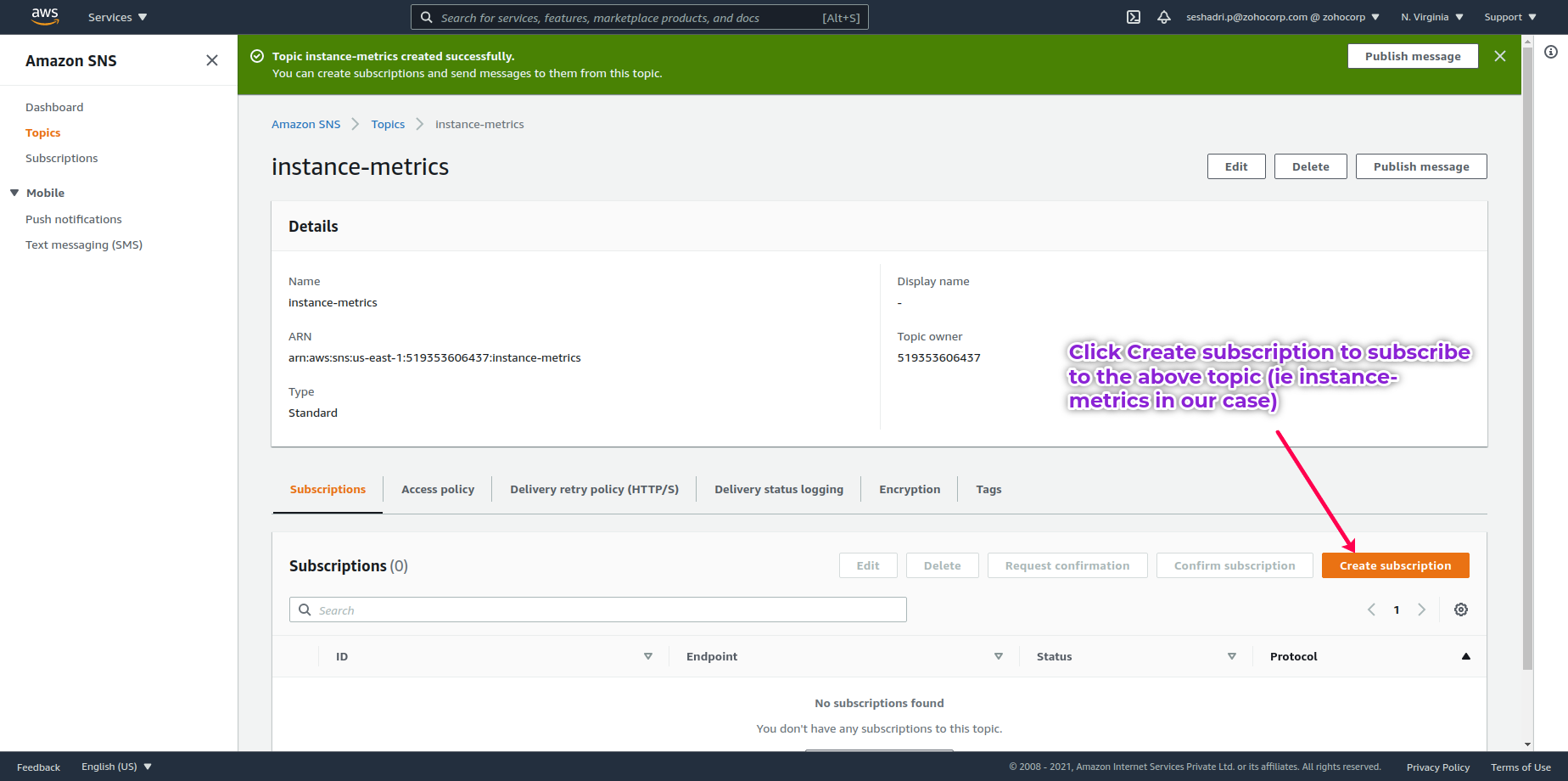
Task: Open the Services menu
Action: pyautogui.click(x=117, y=17)
